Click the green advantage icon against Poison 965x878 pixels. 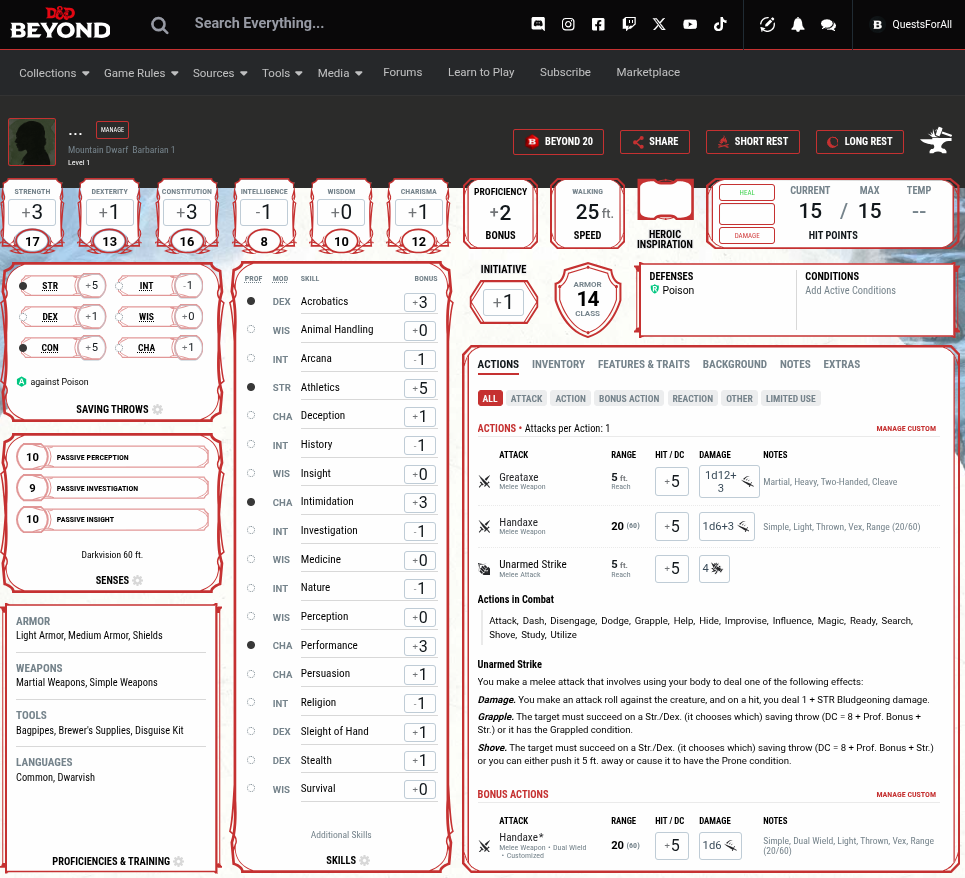tap(22, 381)
